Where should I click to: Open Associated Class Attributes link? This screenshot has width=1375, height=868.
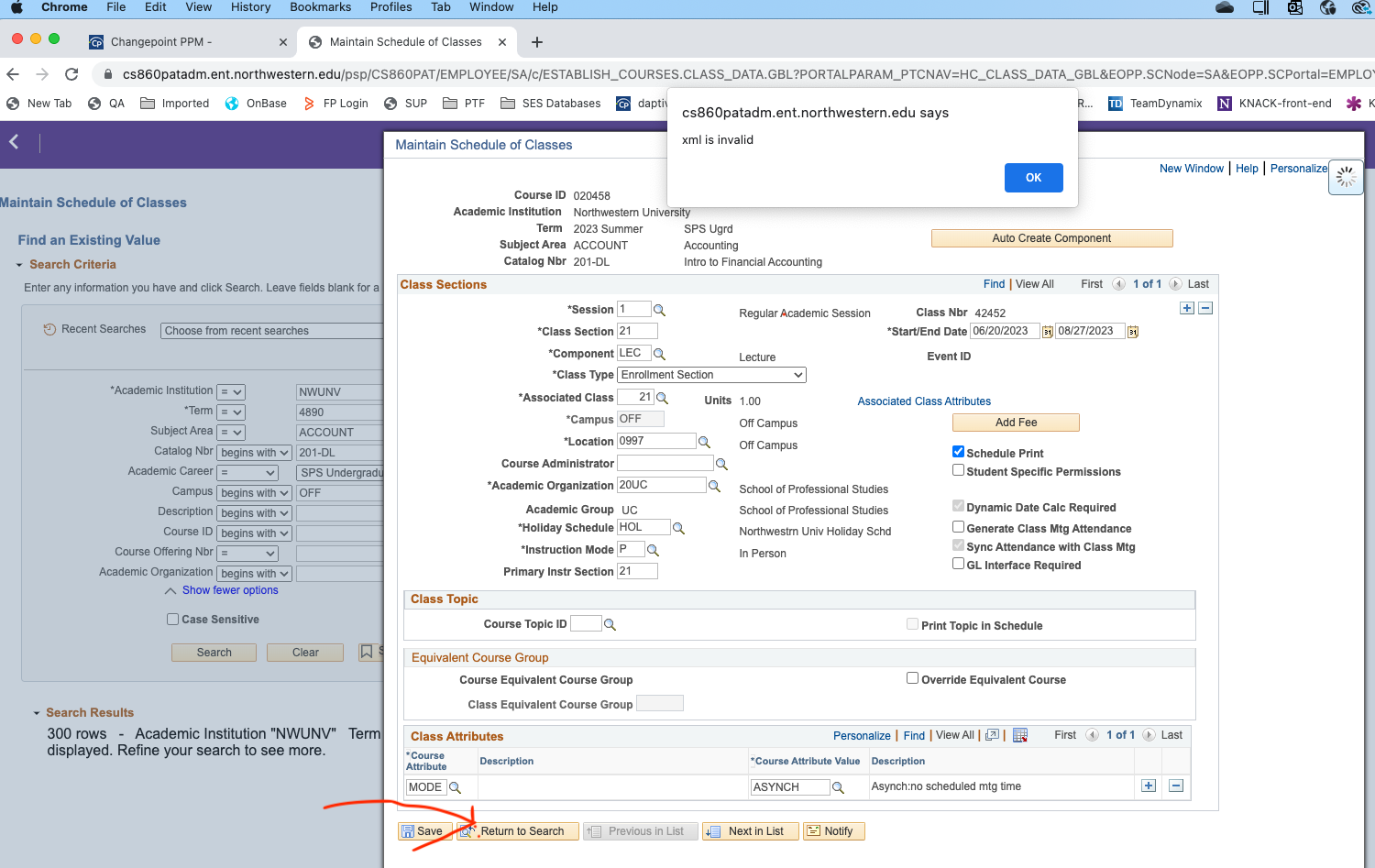pos(924,401)
